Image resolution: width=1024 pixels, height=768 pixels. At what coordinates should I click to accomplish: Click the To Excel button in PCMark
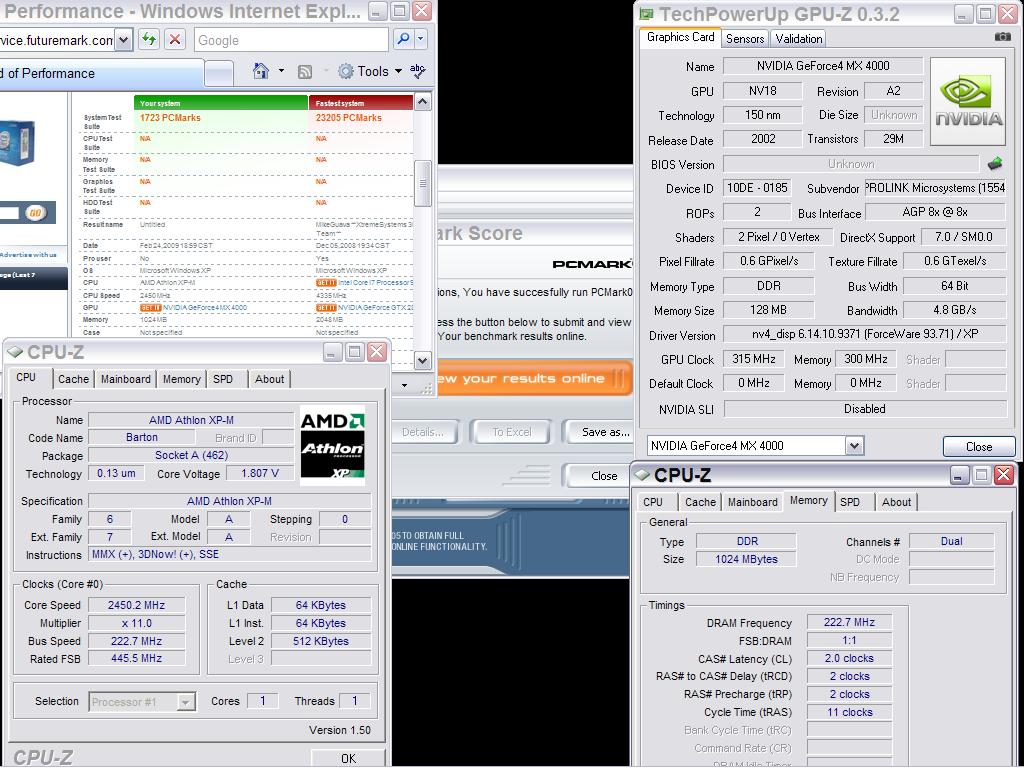click(x=511, y=432)
